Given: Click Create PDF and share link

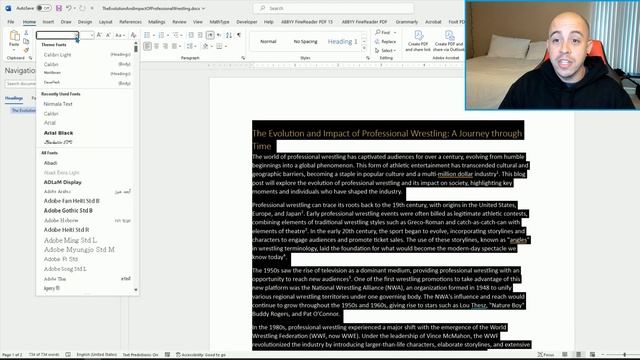Looking at the screenshot, I should (418, 41).
